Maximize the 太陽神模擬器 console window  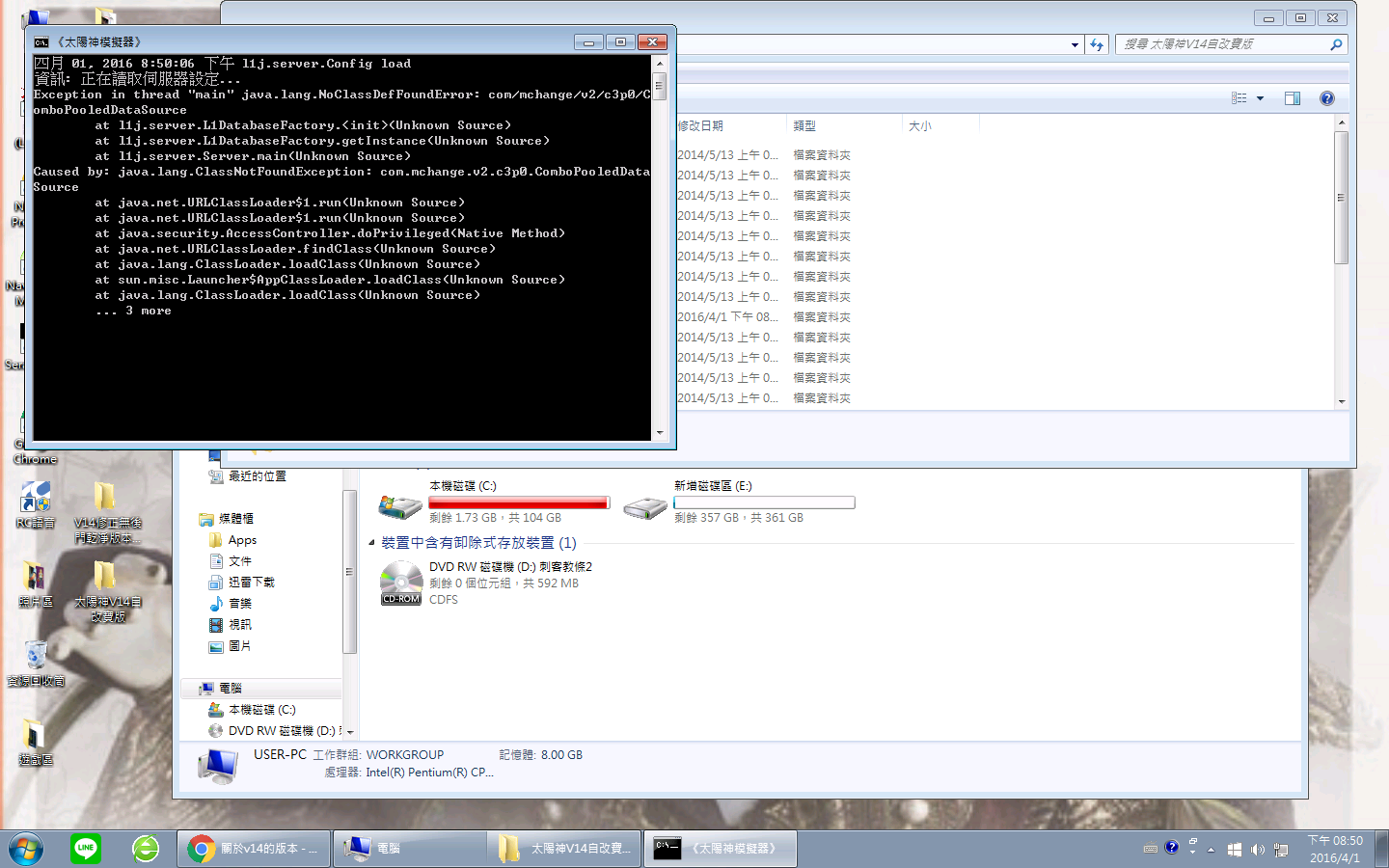tap(620, 41)
